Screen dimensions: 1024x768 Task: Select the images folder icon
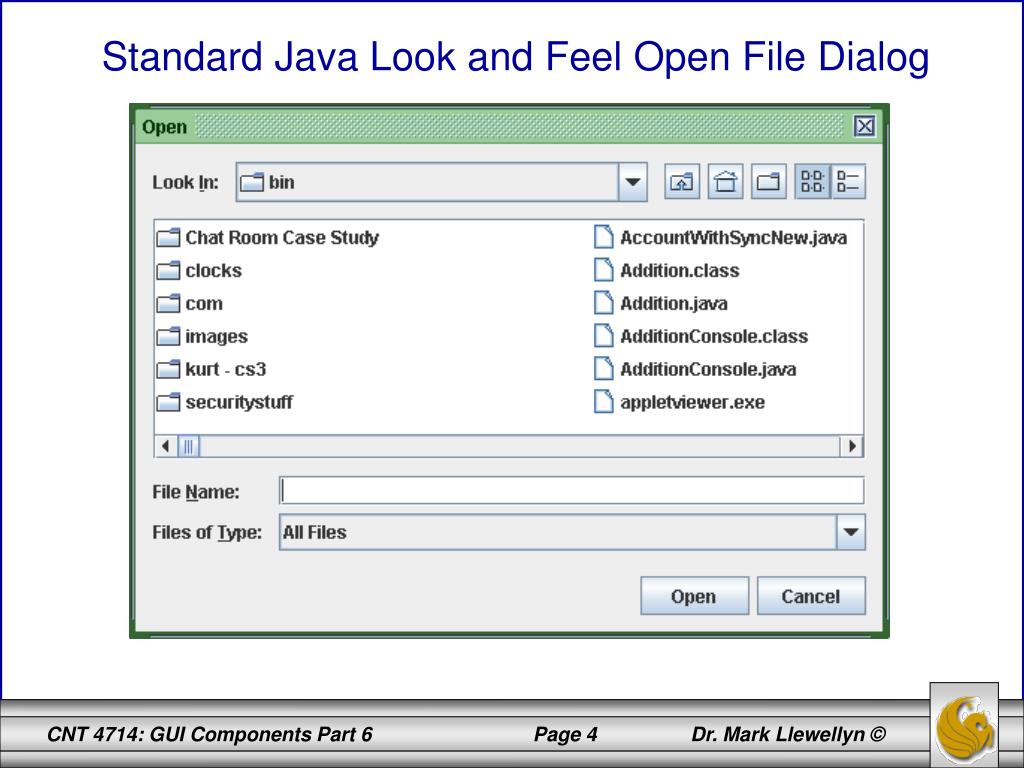(168, 336)
